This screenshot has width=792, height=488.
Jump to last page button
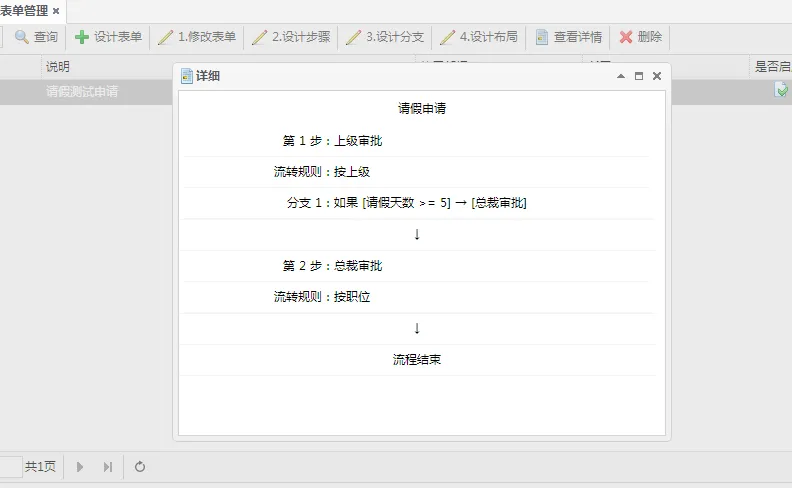(x=108, y=467)
